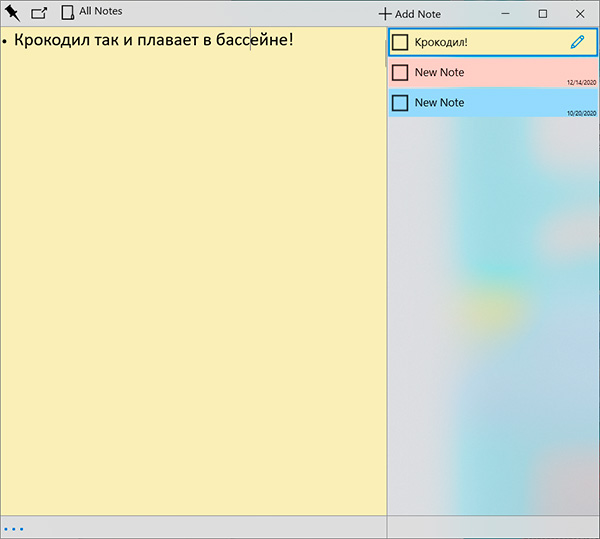Close the notes application window
Viewport: 600px width, 539px height.
point(581,14)
